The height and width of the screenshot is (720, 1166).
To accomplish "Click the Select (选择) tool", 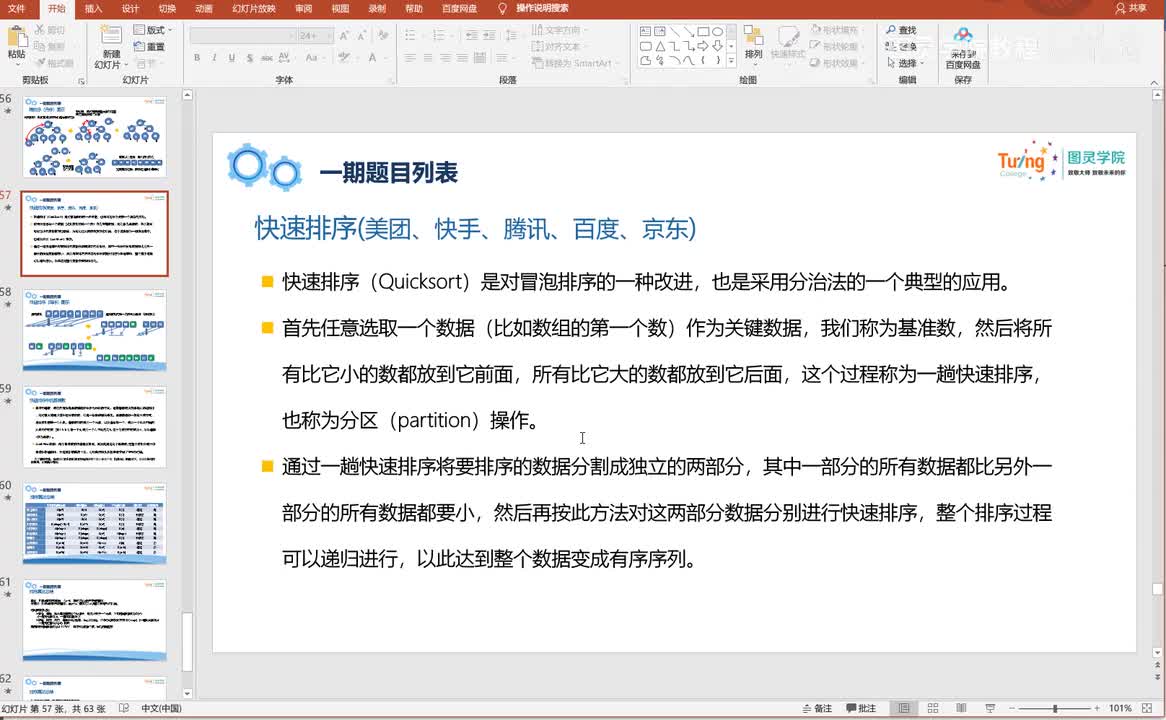I will pos(904,63).
